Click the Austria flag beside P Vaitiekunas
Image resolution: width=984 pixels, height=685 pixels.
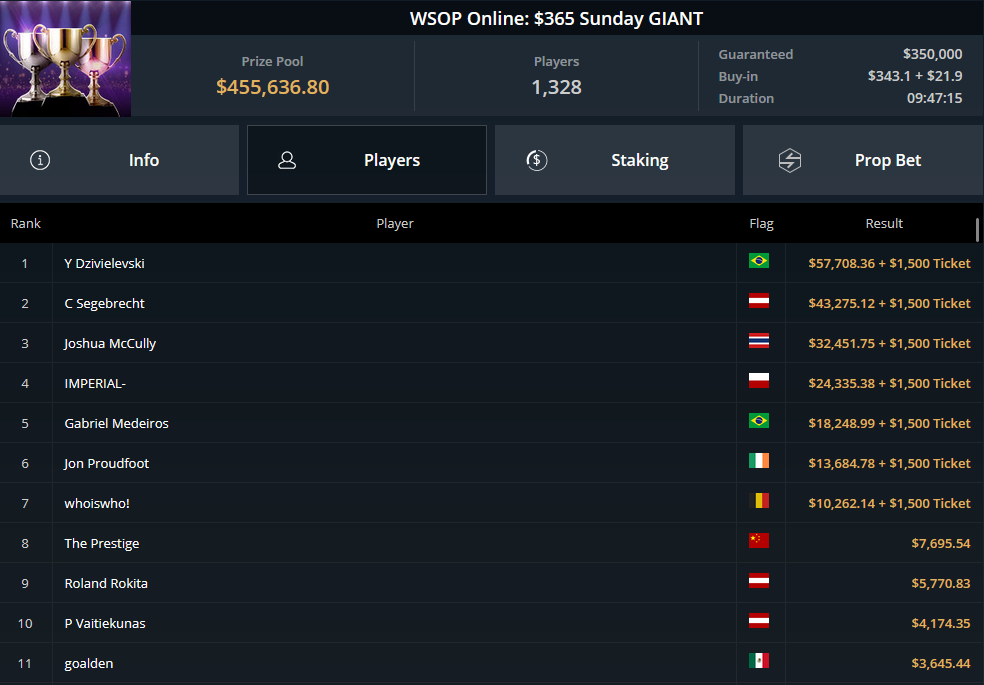[x=759, y=620]
